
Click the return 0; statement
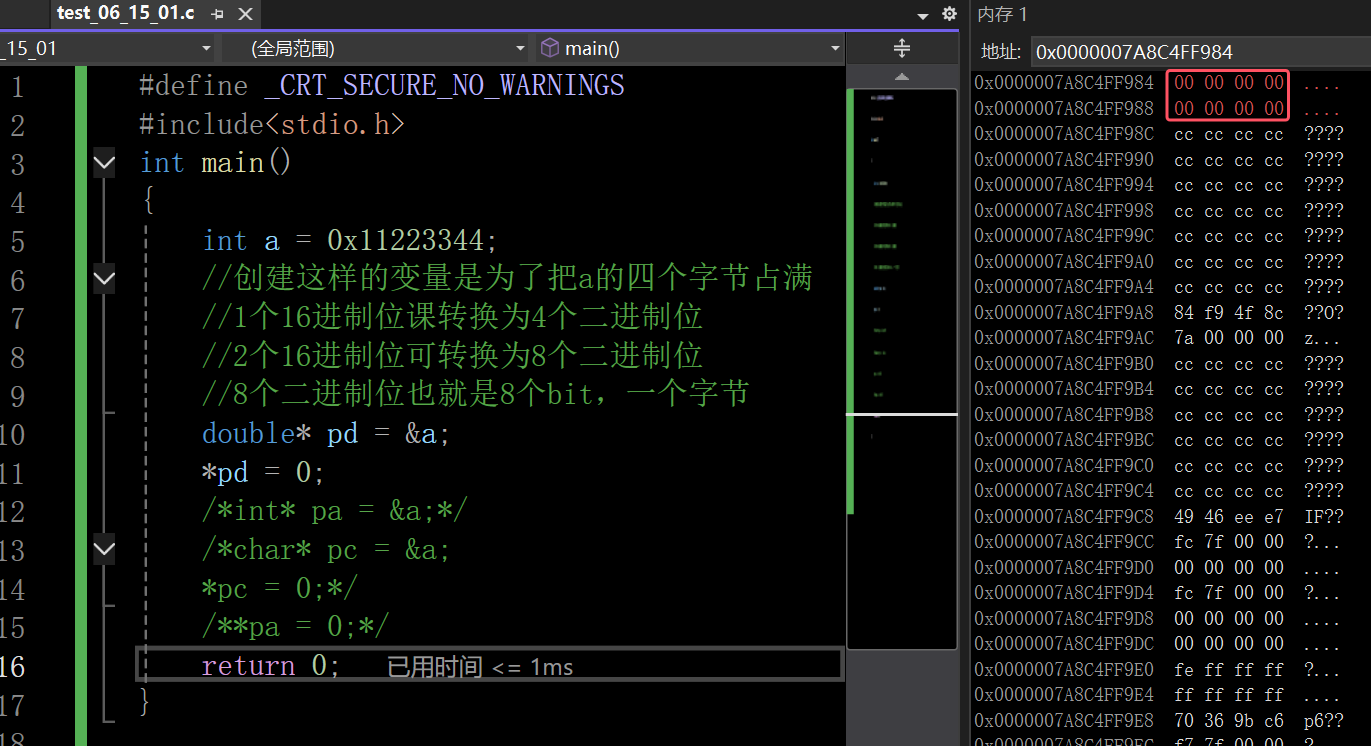(271, 666)
